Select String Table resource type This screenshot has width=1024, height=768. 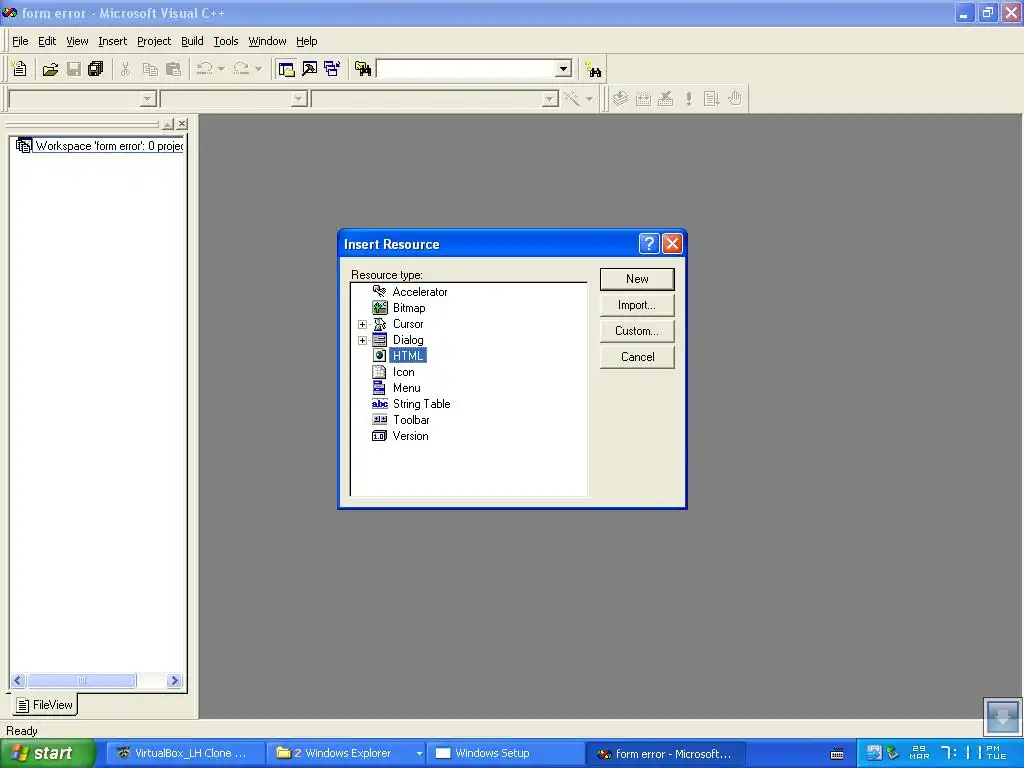(x=421, y=404)
